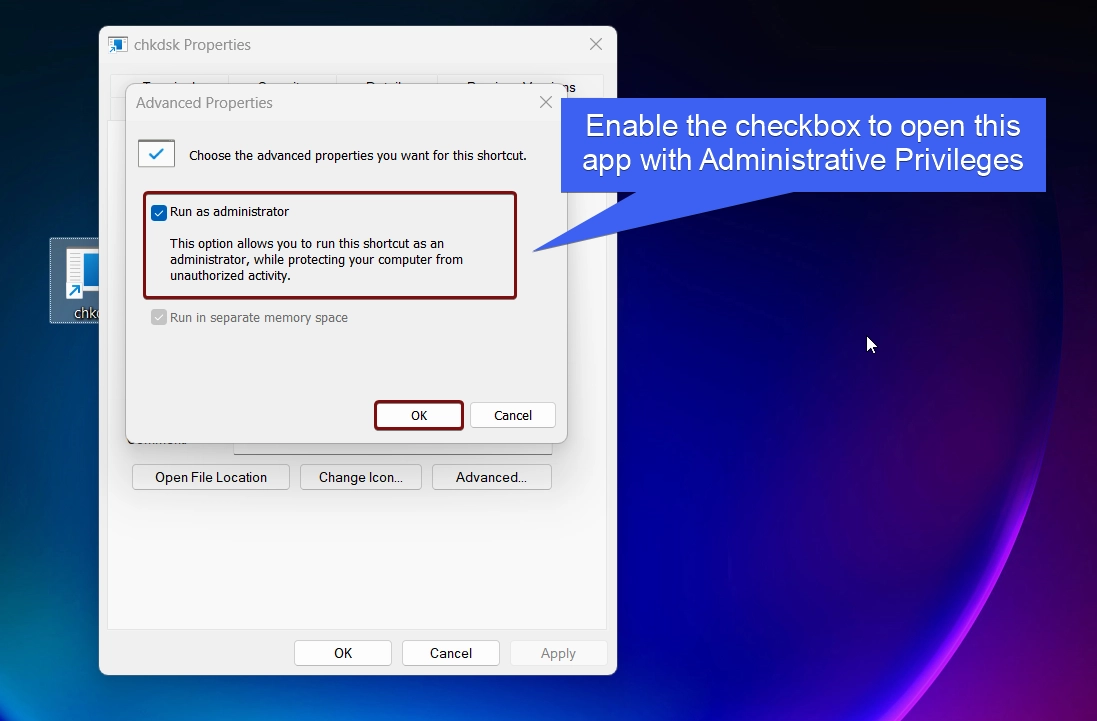Screen dimensions: 1097x721
Task: Click OK in chkdsk Properties window
Action: point(343,653)
